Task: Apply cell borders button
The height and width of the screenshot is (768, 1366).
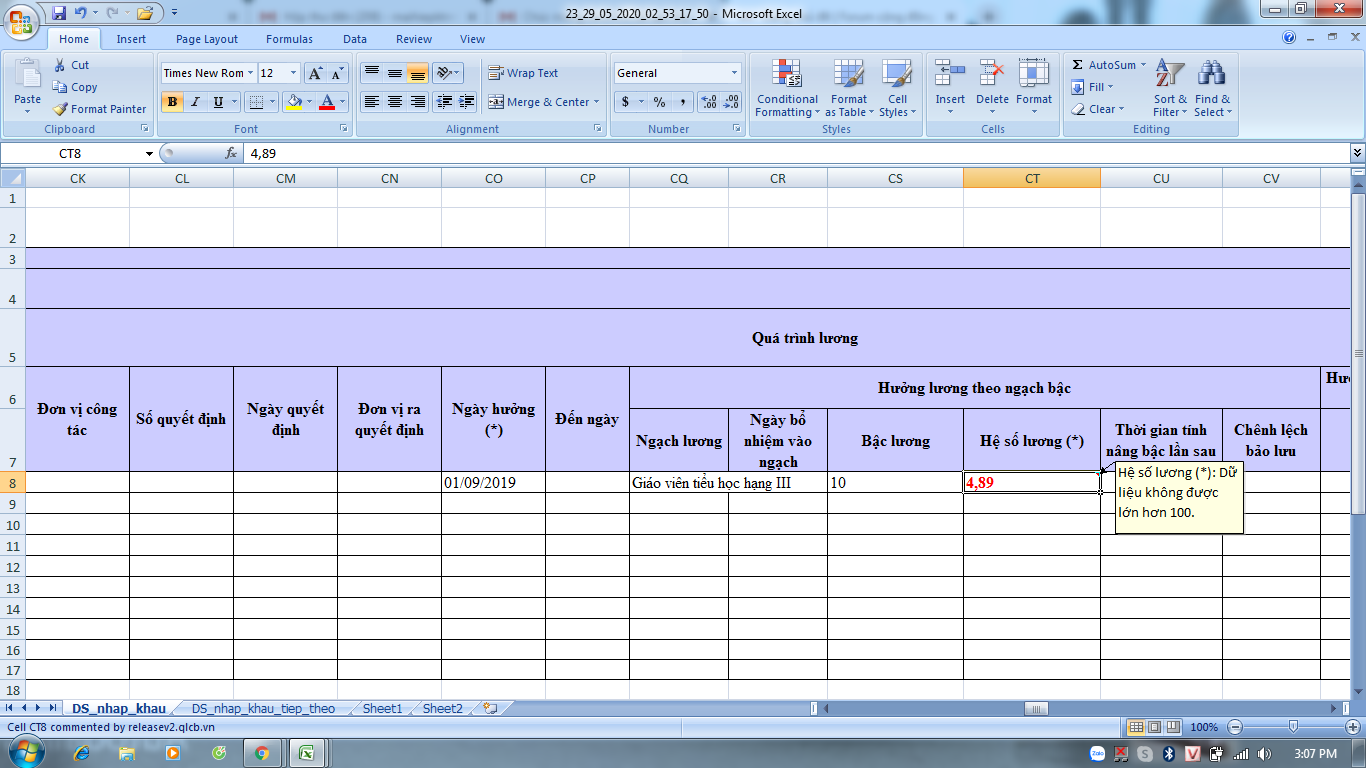Action: (256, 102)
